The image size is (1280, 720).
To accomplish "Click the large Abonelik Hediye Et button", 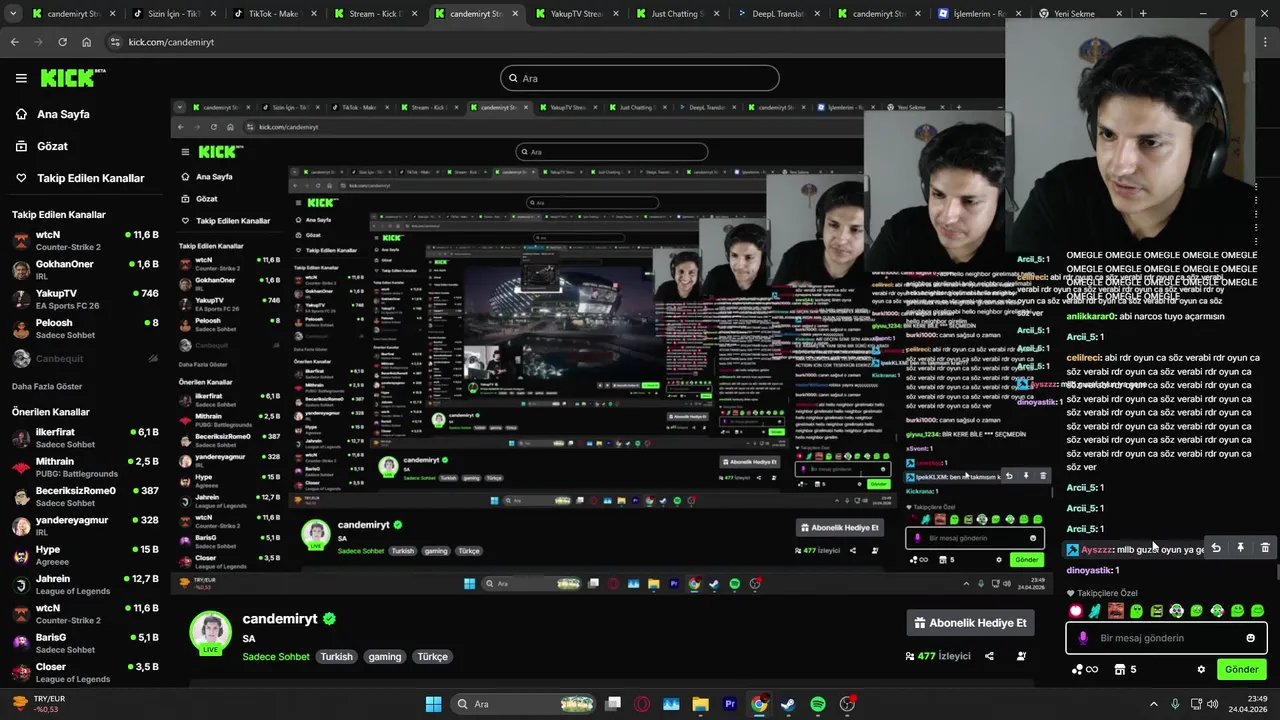I will click(x=971, y=623).
